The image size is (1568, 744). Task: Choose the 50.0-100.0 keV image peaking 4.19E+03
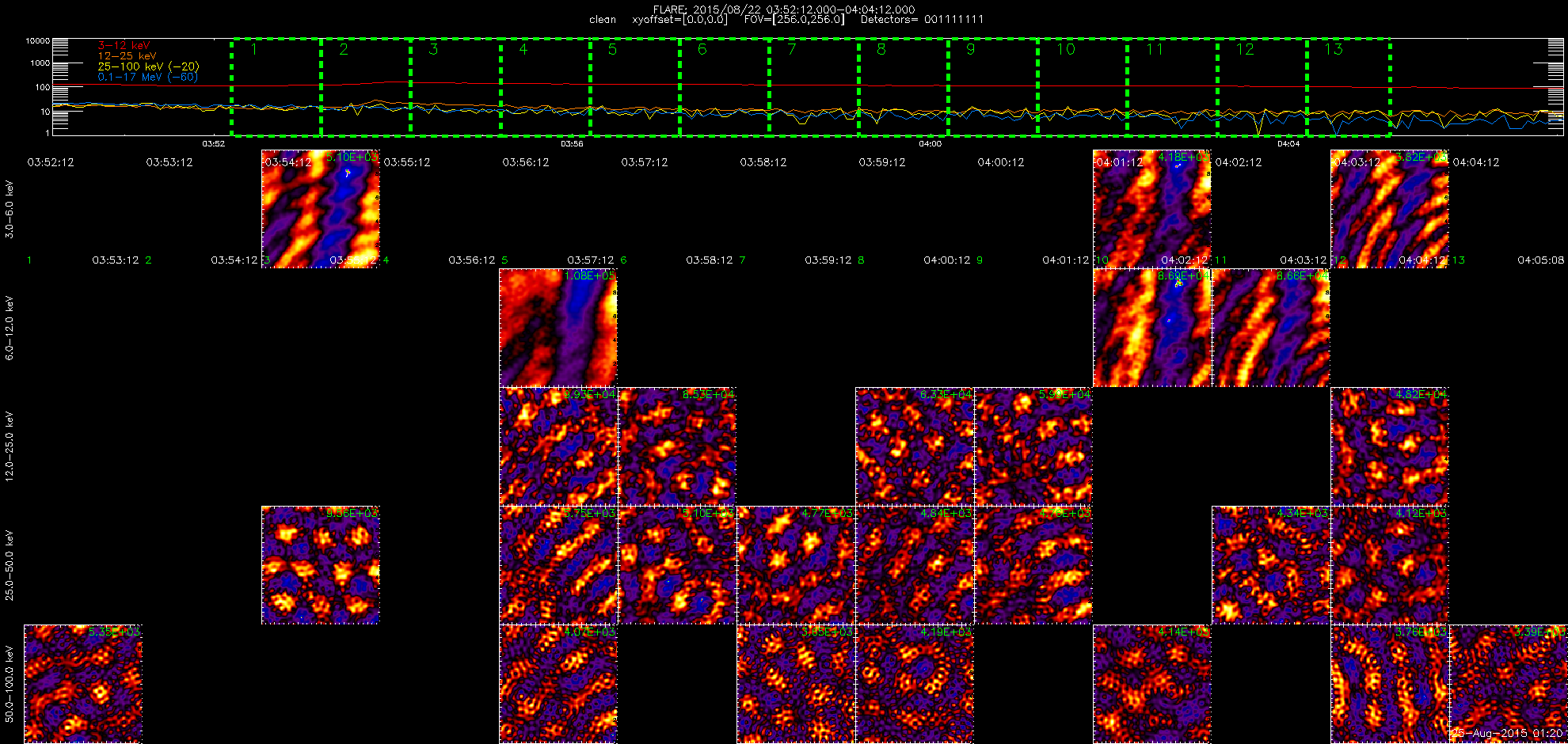(x=915, y=684)
